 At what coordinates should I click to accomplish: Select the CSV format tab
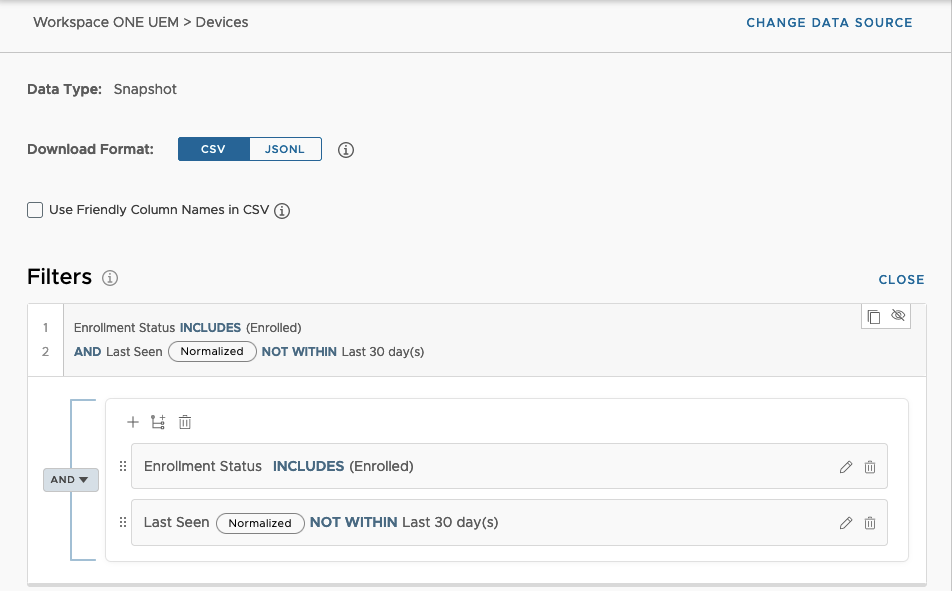(213, 148)
